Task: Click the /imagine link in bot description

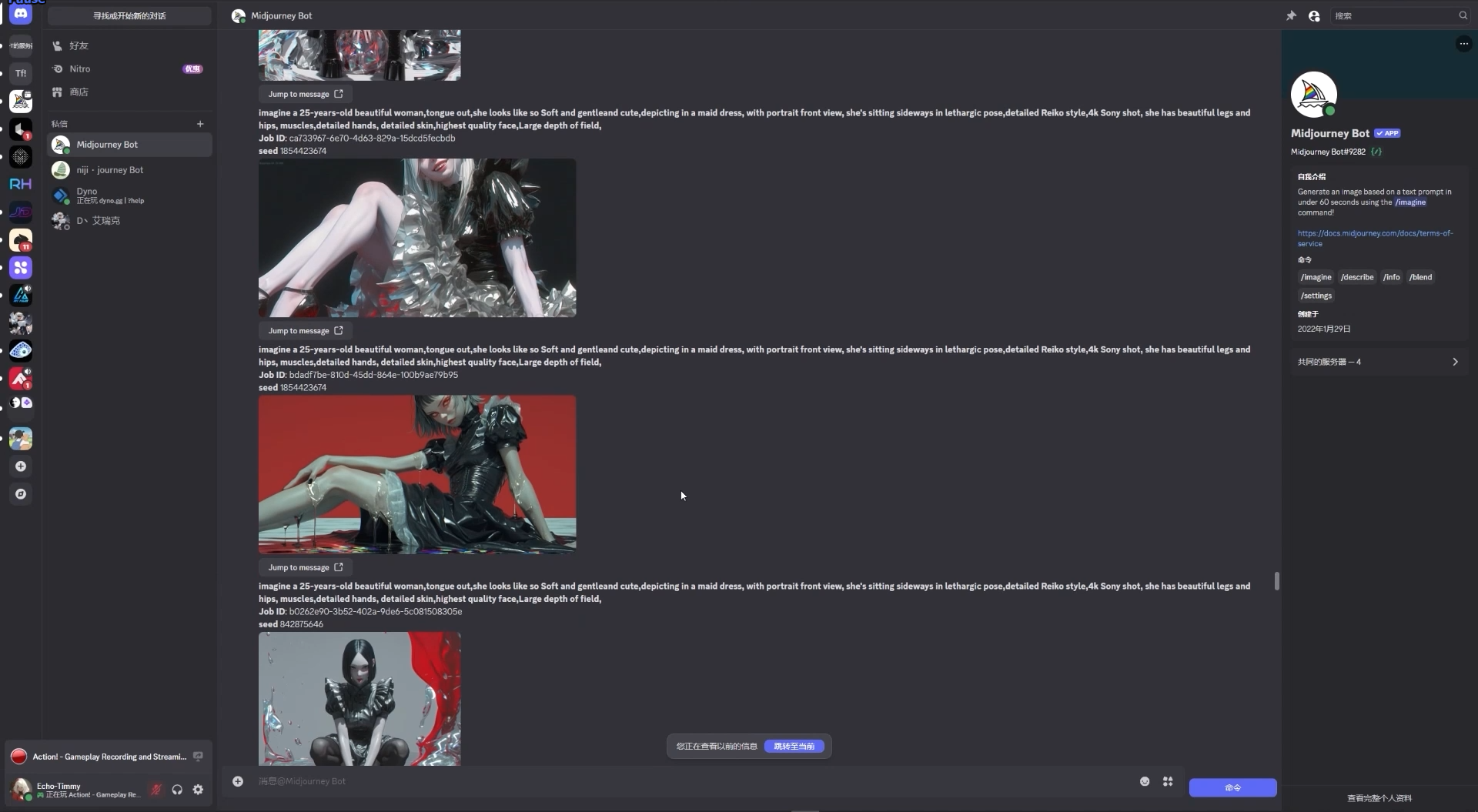Action: pos(1410,202)
